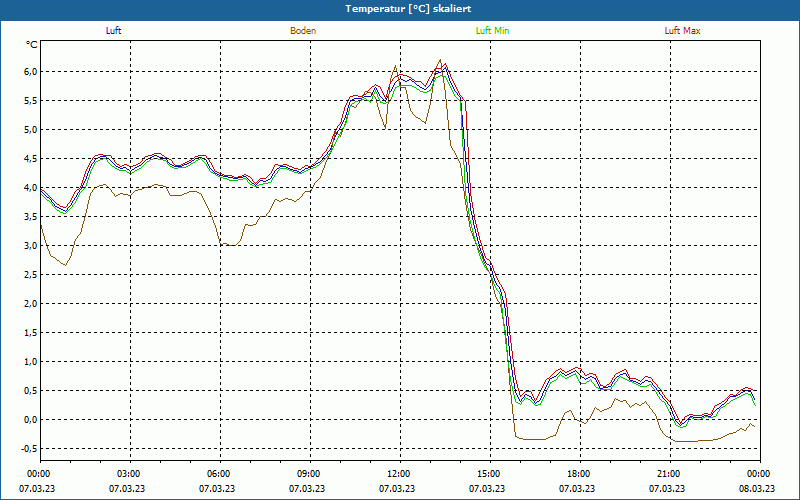Click the 'Luft Max' legend label

[682, 31]
